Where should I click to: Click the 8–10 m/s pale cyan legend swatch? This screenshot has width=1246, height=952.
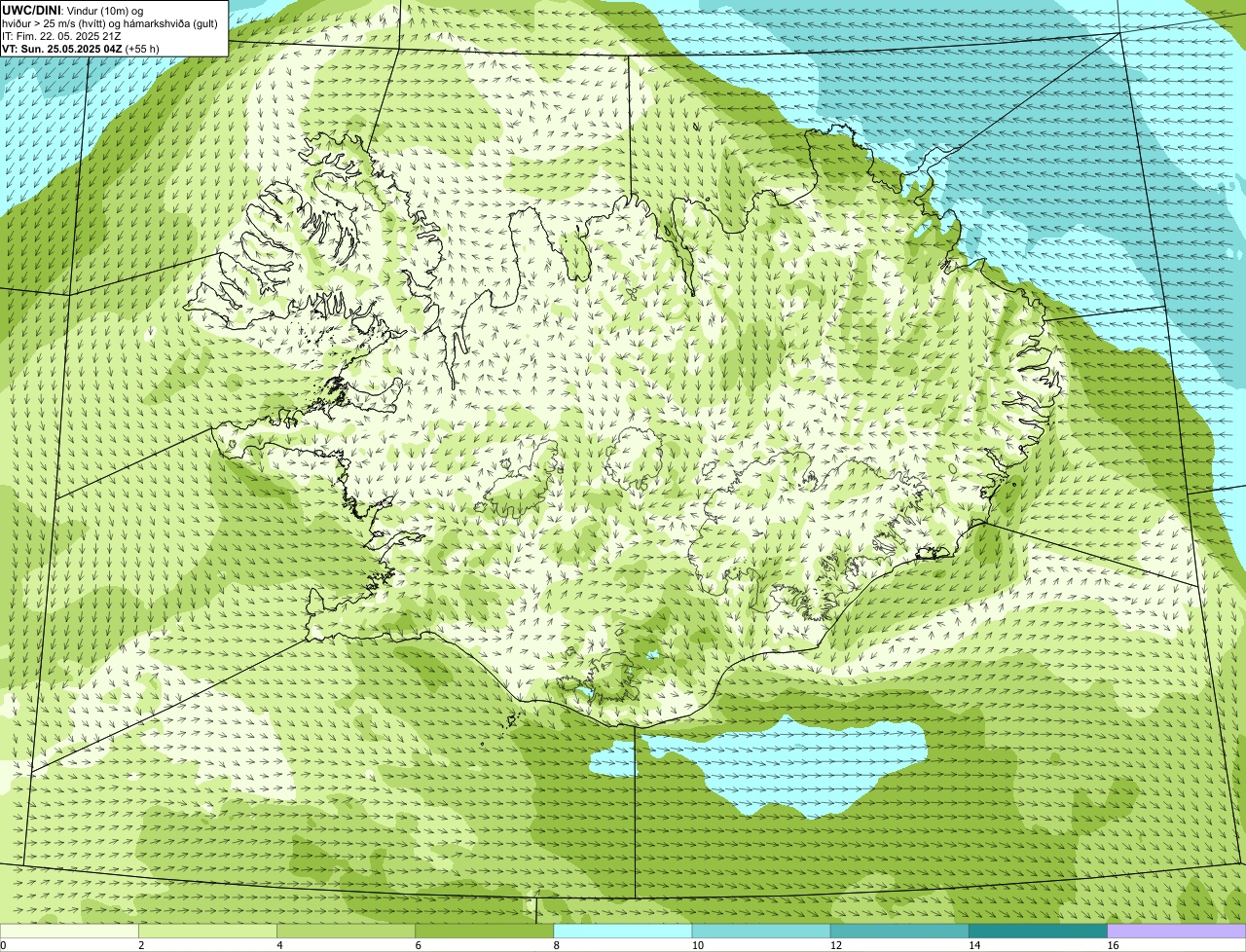pyautogui.click(x=623, y=932)
